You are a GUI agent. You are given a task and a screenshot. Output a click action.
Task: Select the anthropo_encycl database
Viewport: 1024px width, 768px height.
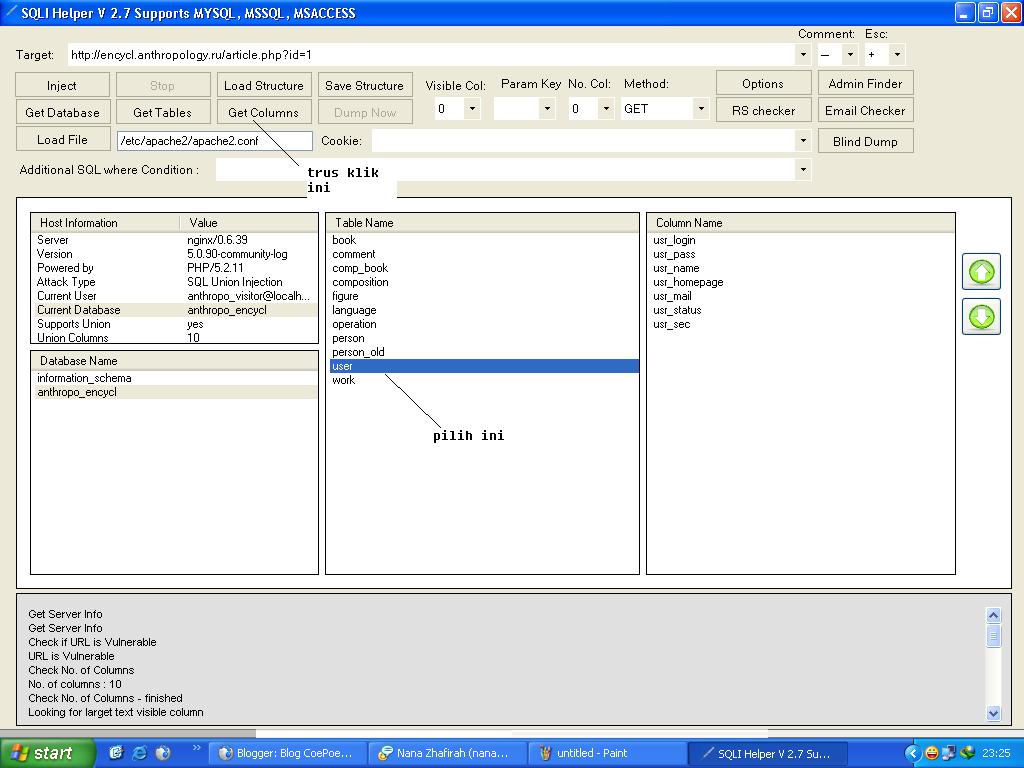click(174, 392)
